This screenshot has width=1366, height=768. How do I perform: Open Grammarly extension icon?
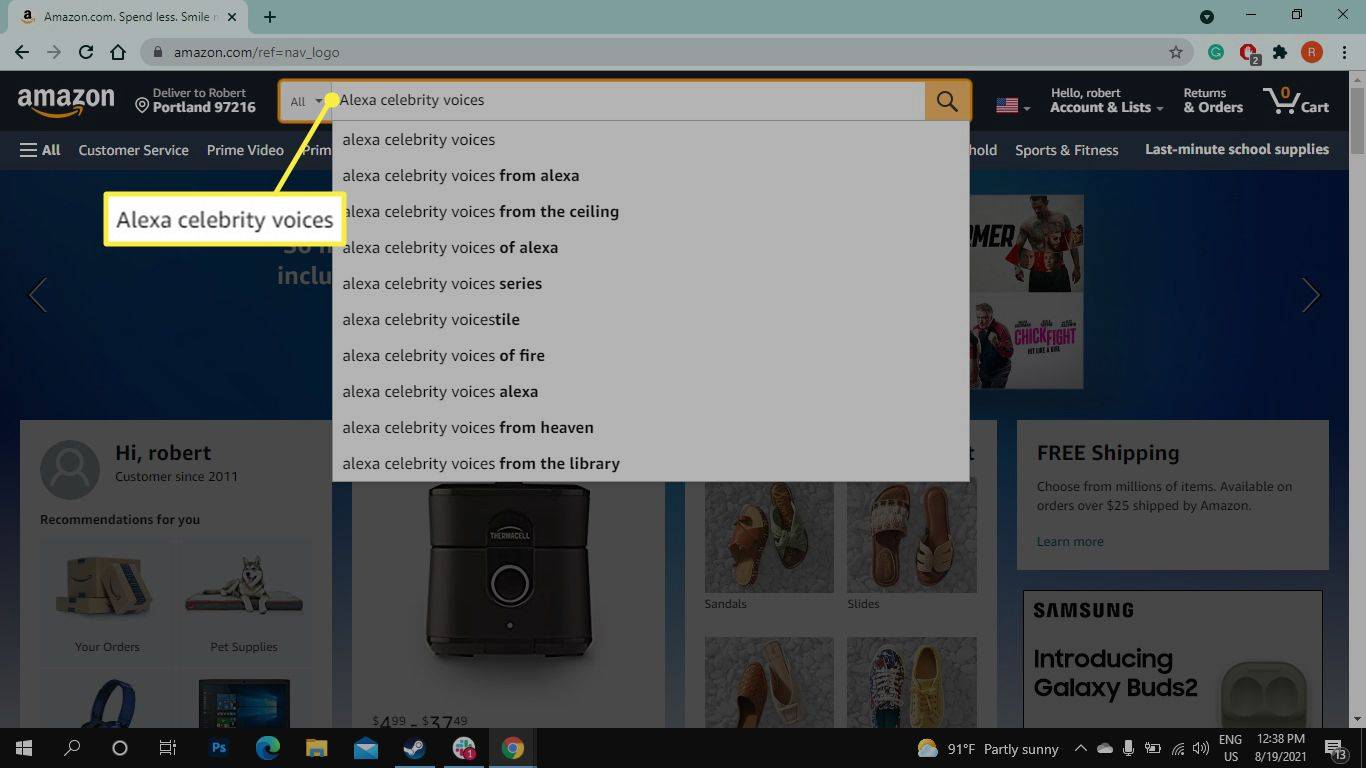[1216, 52]
